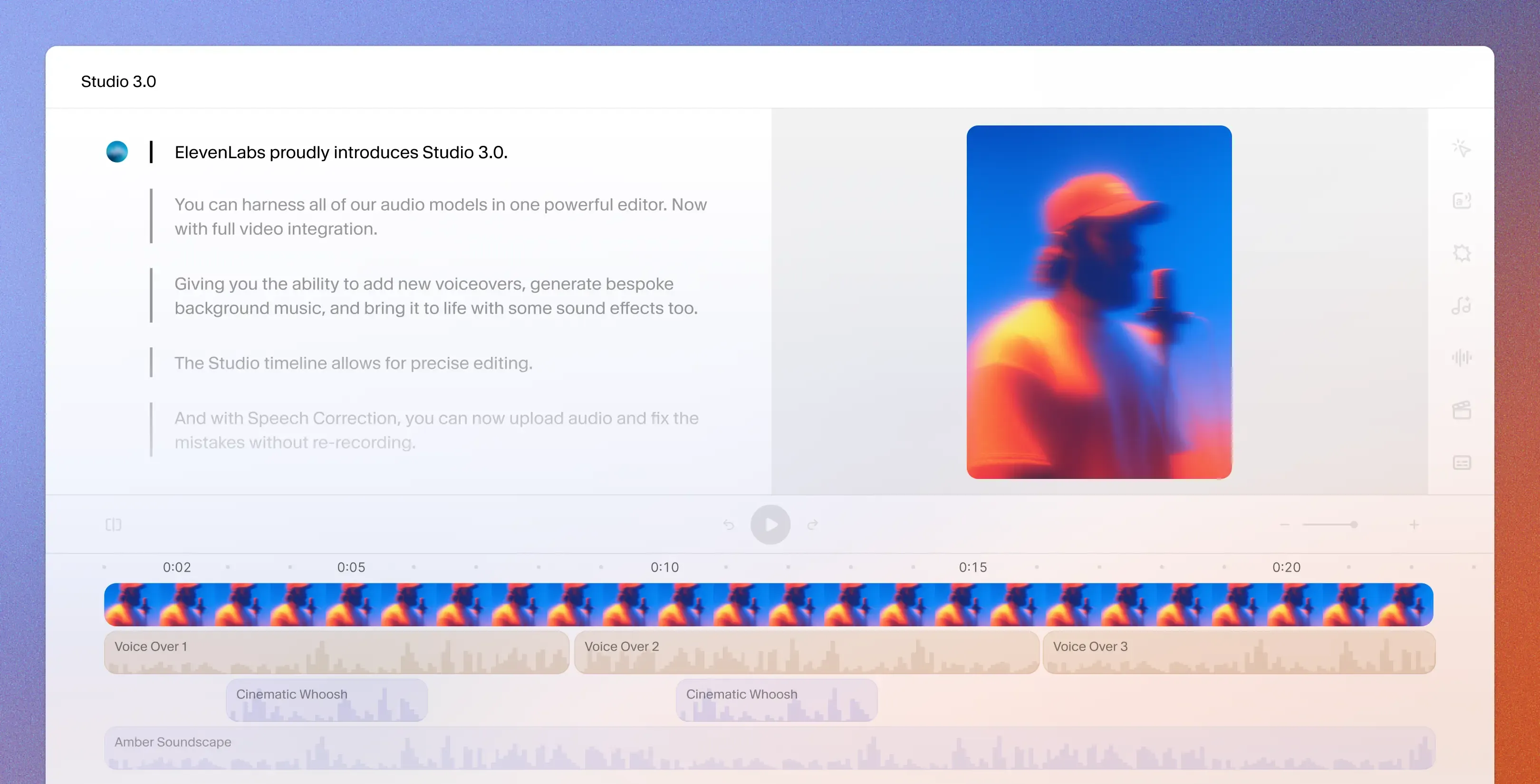Zoom in the timeline with plus
This screenshot has height=784, width=1540.
click(1414, 525)
